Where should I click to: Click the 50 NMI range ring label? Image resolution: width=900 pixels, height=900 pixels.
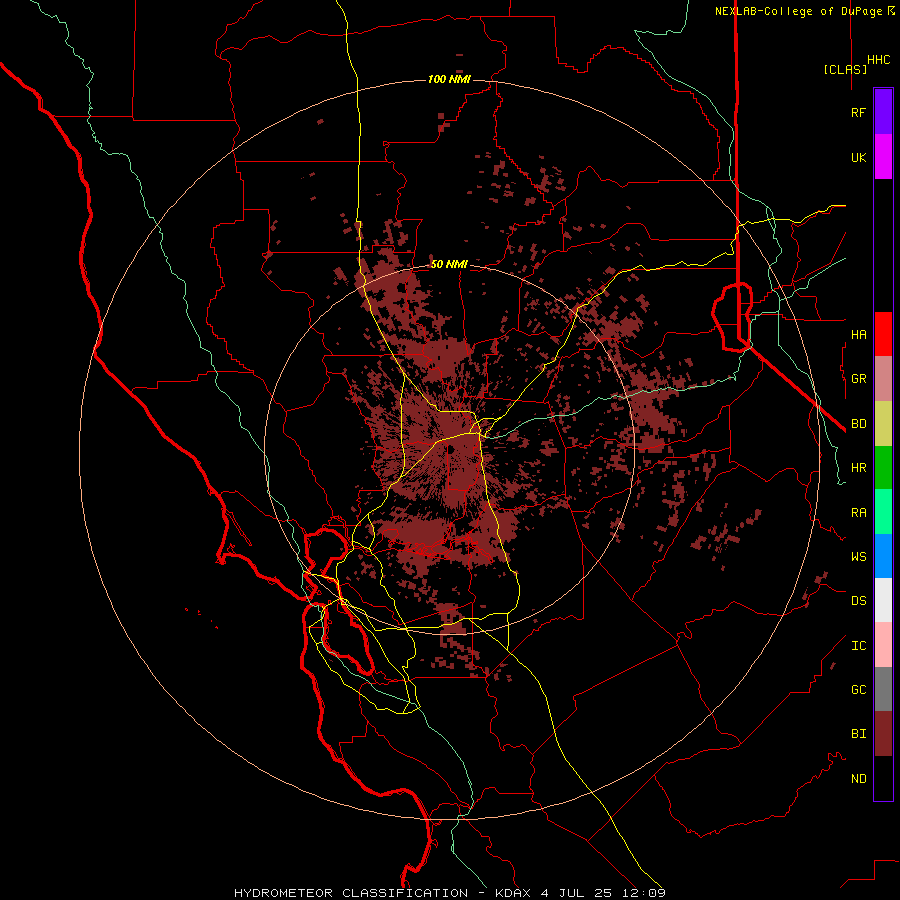point(449,264)
